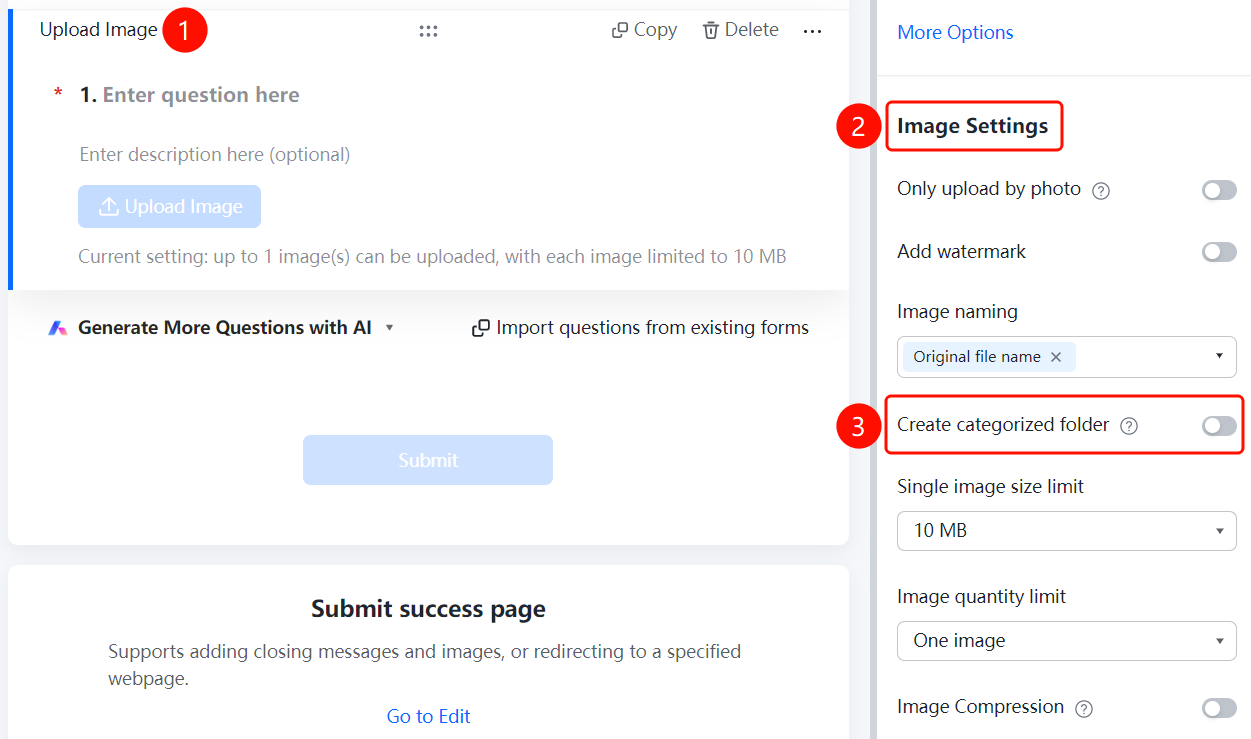Click the Go to Edit link
The height and width of the screenshot is (739, 1251).
pos(428,716)
